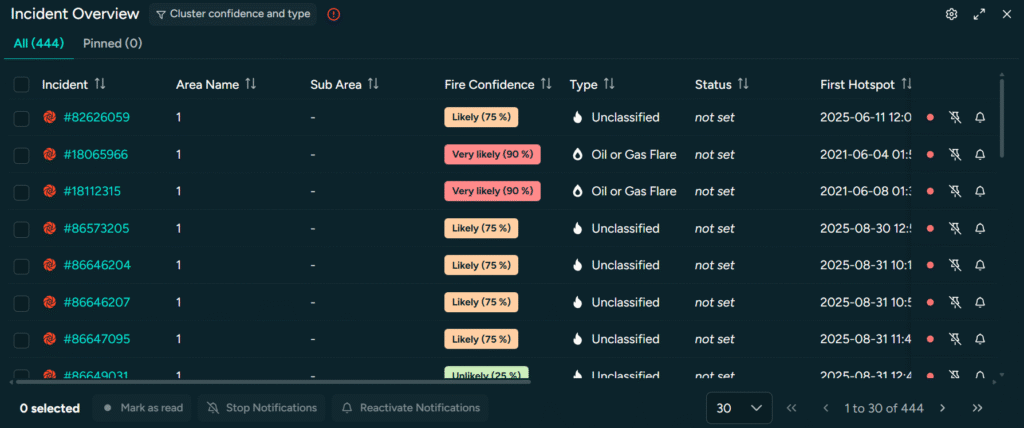1024x428 pixels.
Task: Click the bell icon for incident #18065966
Action: (980, 155)
